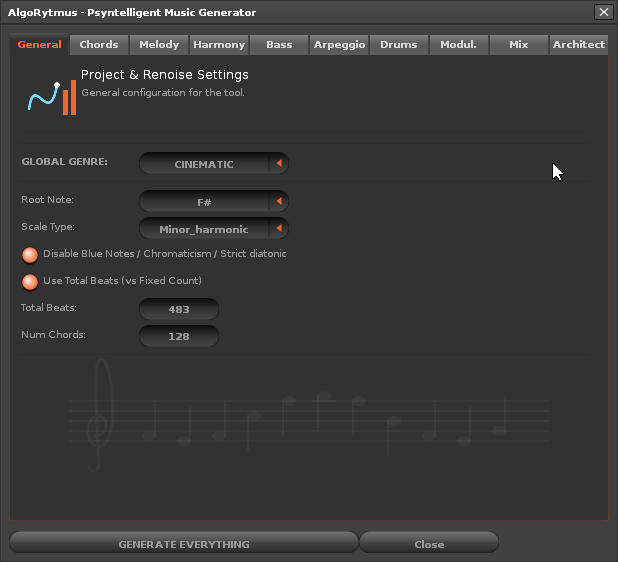Click the Global Genre dropdown arrow
Image resolution: width=618 pixels, height=562 pixels.
coord(280,164)
